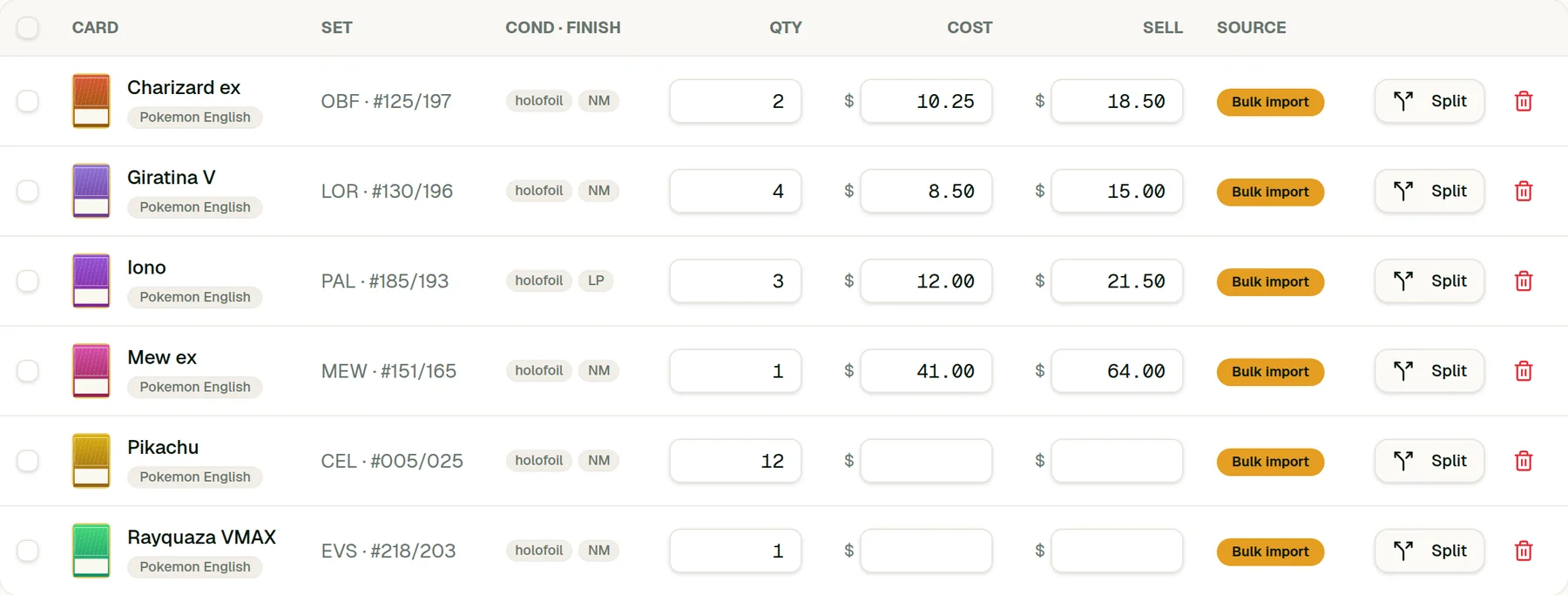Focus the empty Pikachu sell price field
Image resolution: width=1568 pixels, height=595 pixels.
click(1117, 461)
